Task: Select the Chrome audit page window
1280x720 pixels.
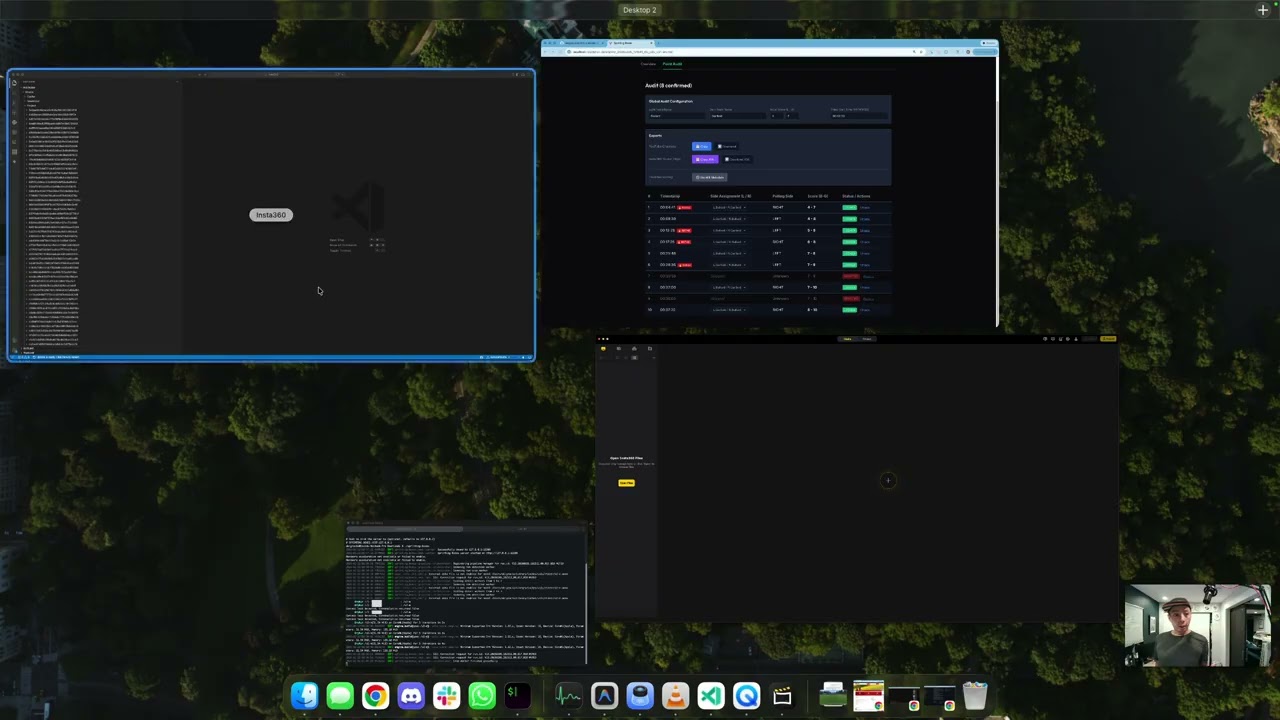Action: click(770, 184)
